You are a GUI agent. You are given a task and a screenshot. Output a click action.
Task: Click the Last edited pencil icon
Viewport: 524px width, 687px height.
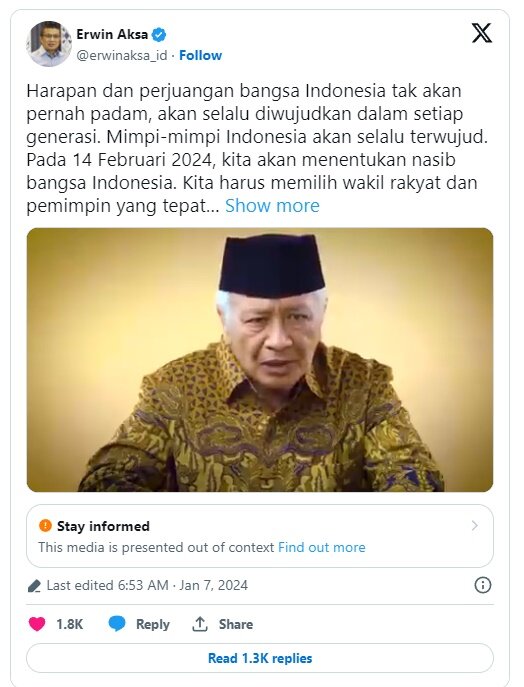(34, 586)
